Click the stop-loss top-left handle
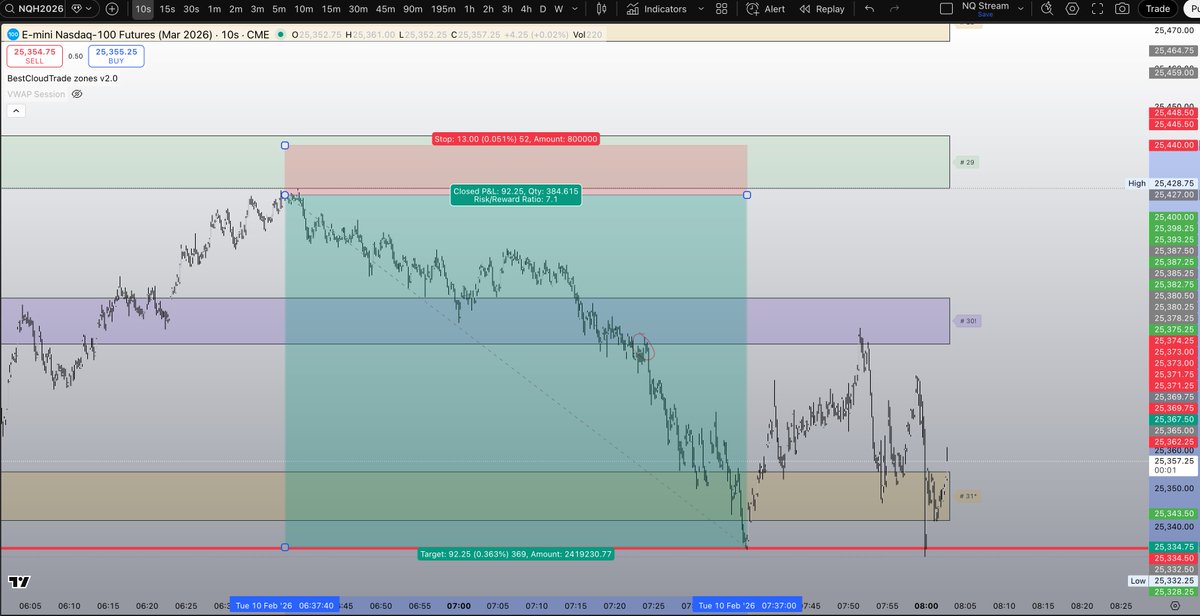Screen dimensions: 1200x616 point(285,146)
